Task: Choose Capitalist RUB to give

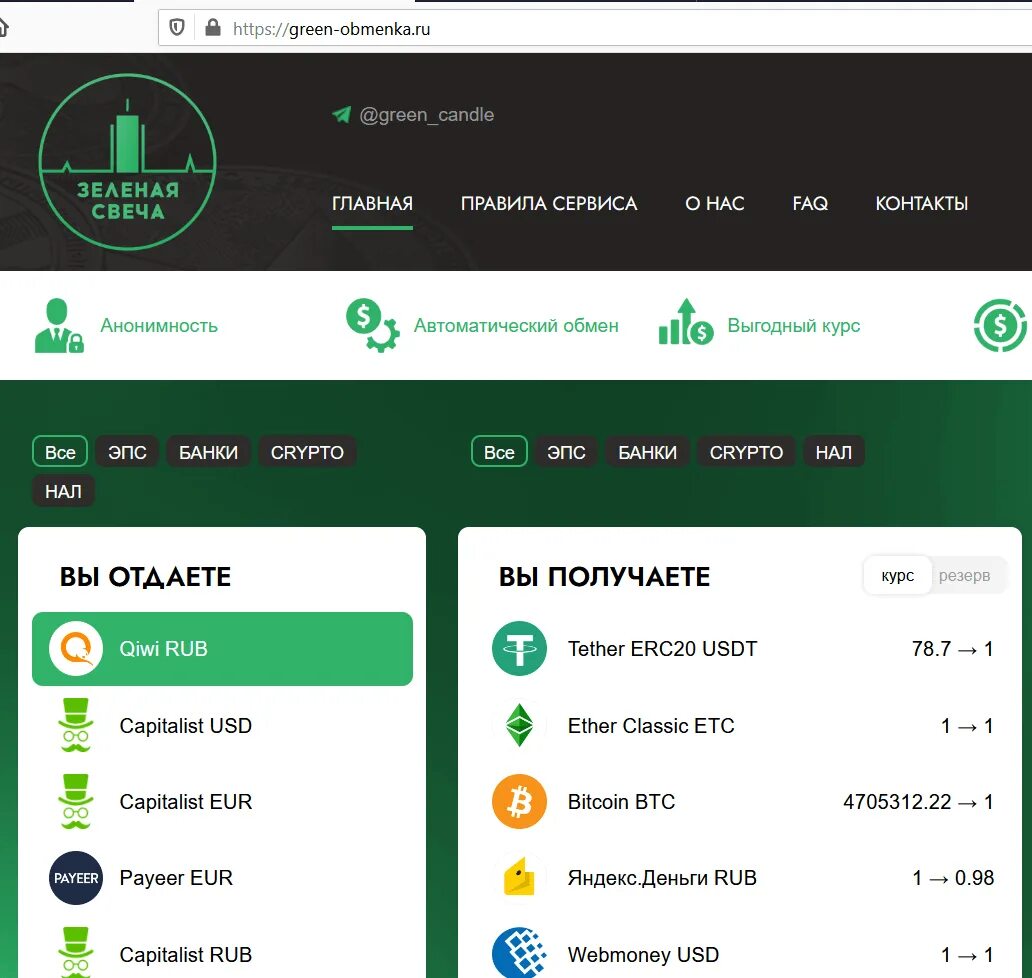Action: pyautogui.click(x=222, y=948)
